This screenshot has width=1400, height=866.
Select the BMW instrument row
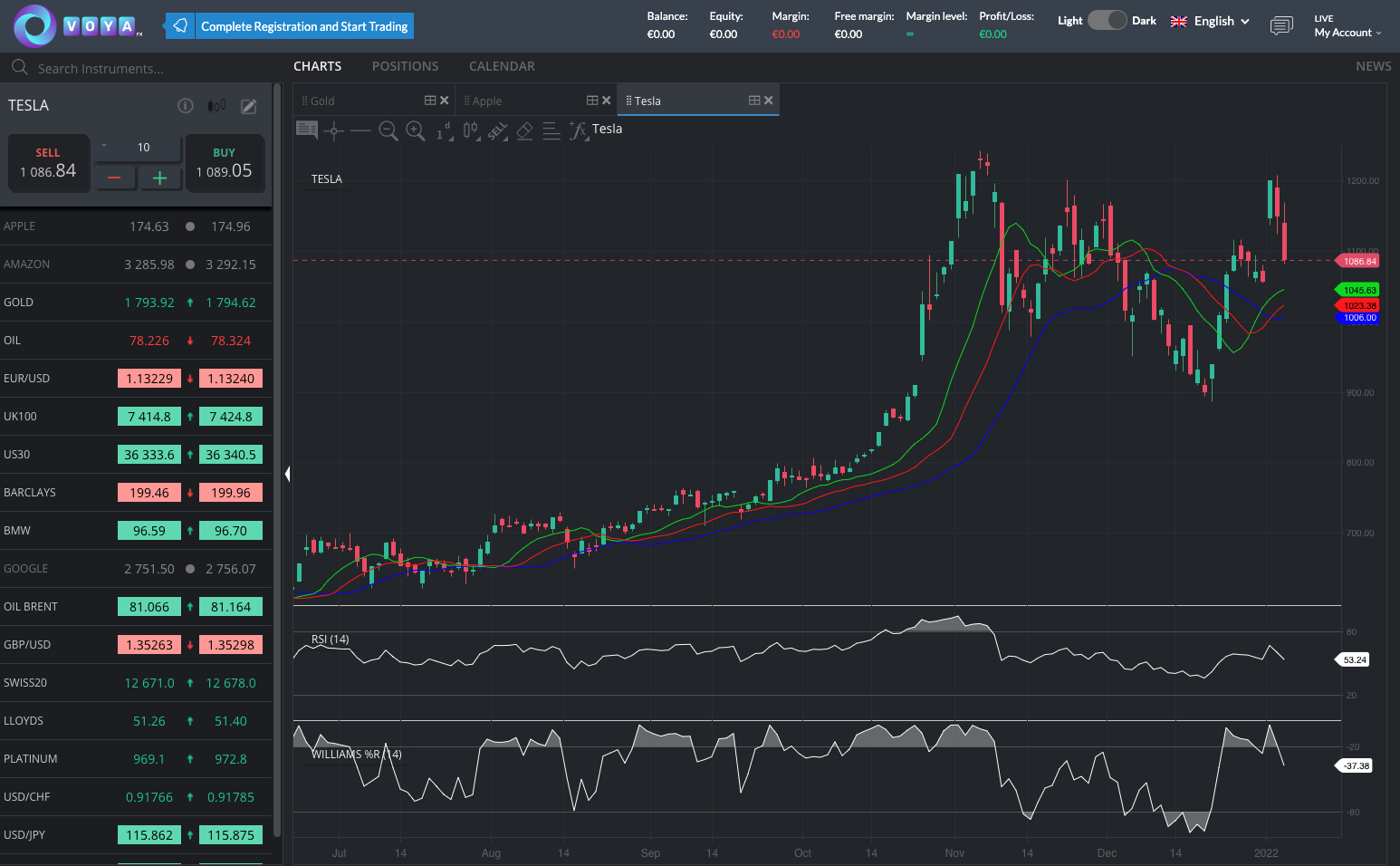pyautogui.click(x=136, y=531)
